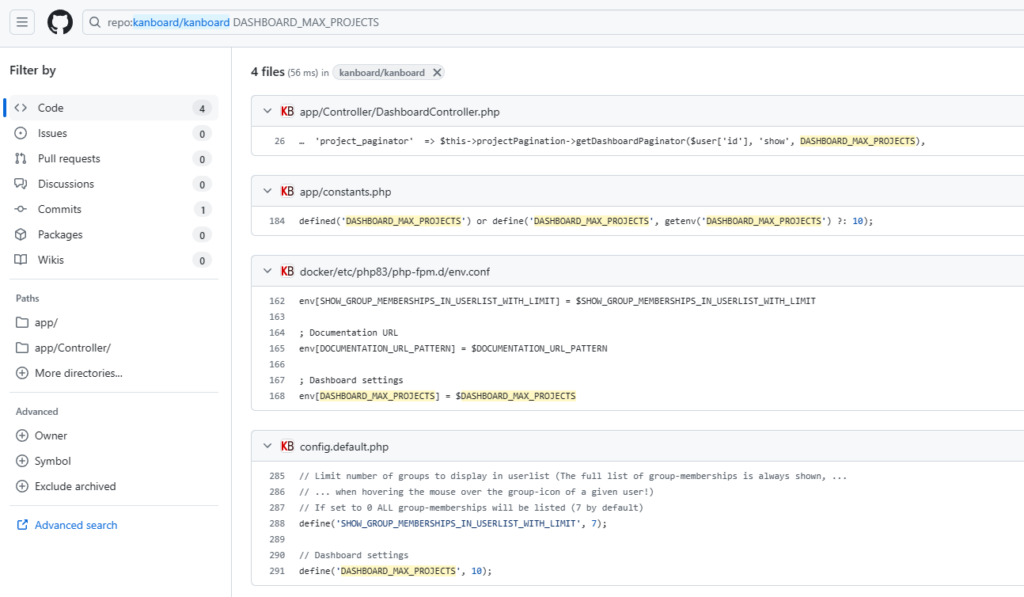Image resolution: width=1024 pixels, height=597 pixels.
Task: Click the Code angle-brackets icon
Action: (21, 108)
